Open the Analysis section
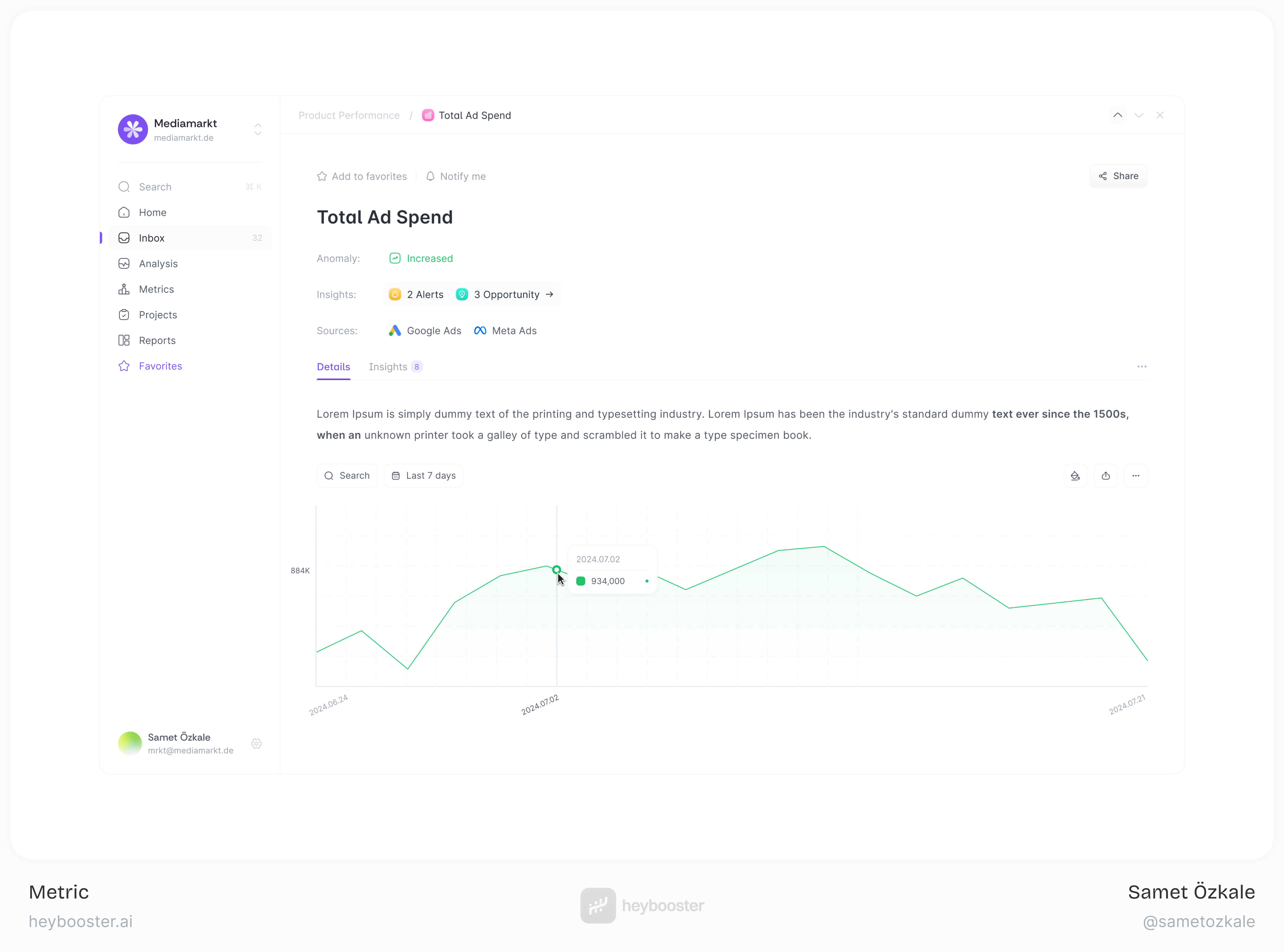The height and width of the screenshot is (952, 1284). tap(158, 263)
